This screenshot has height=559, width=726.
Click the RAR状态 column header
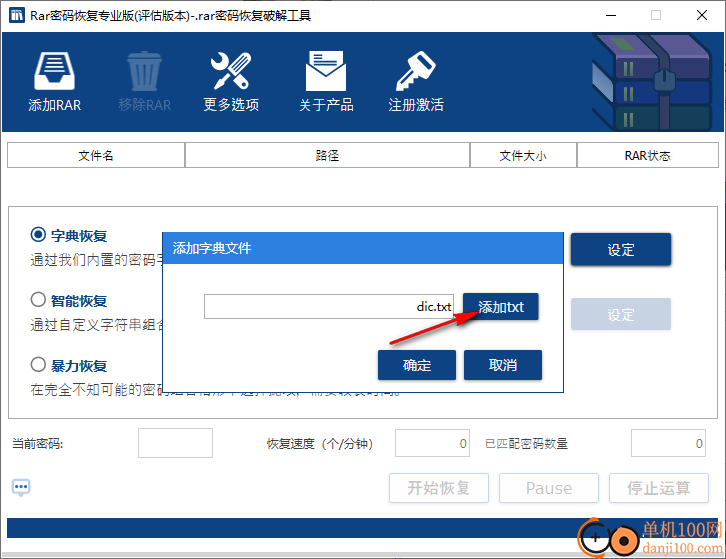(648, 155)
